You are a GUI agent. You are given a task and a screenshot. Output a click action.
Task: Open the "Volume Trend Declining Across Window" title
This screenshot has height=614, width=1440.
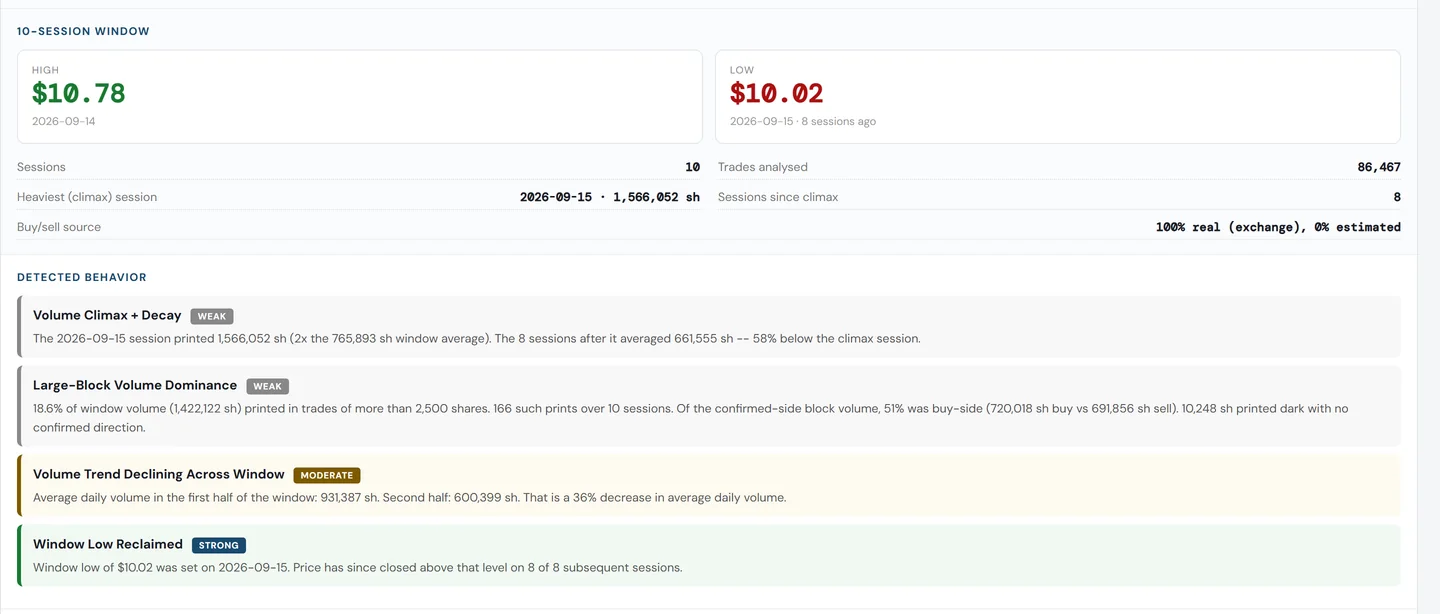coord(159,474)
